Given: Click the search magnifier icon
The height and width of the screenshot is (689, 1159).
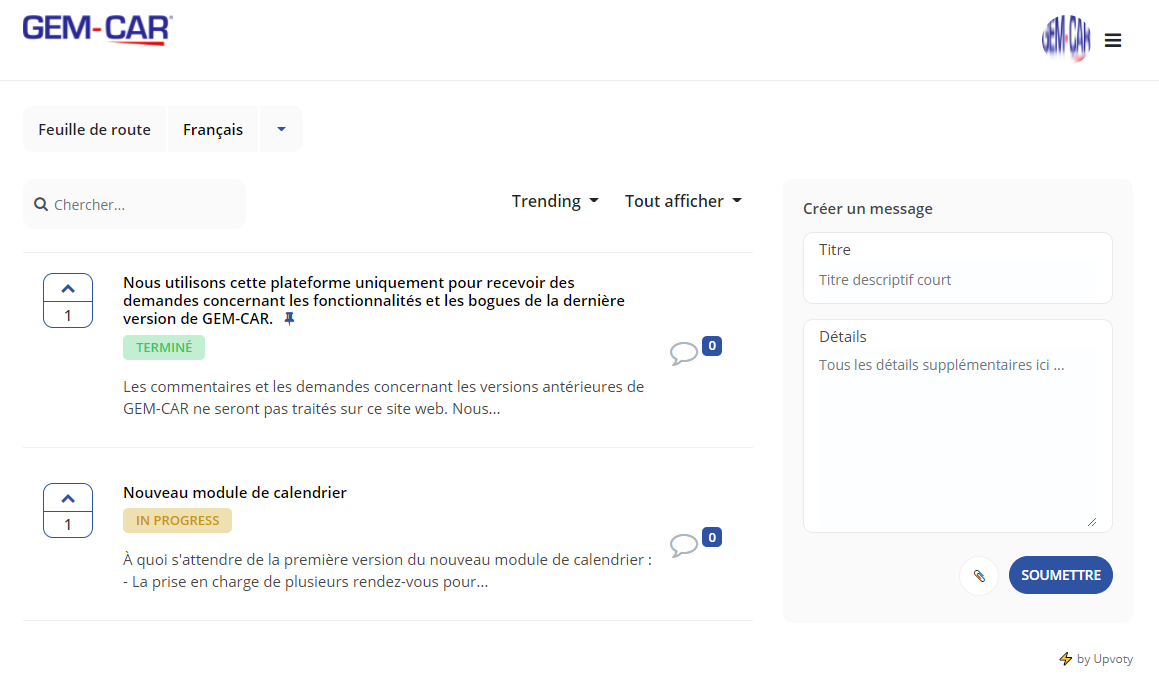Looking at the screenshot, I should pyautogui.click(x=41, y=205).
